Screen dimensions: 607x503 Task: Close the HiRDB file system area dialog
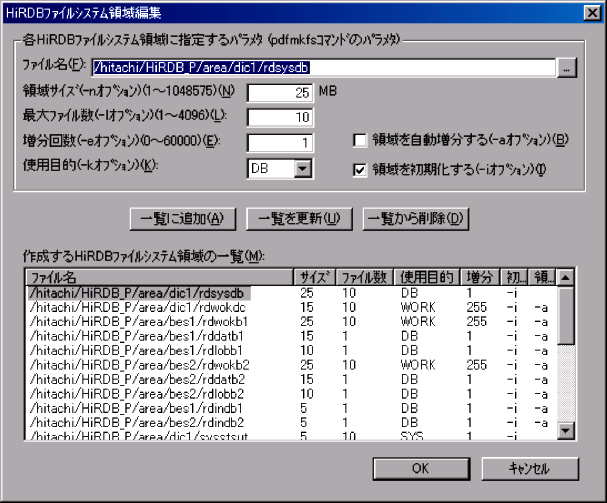point(592,13)
